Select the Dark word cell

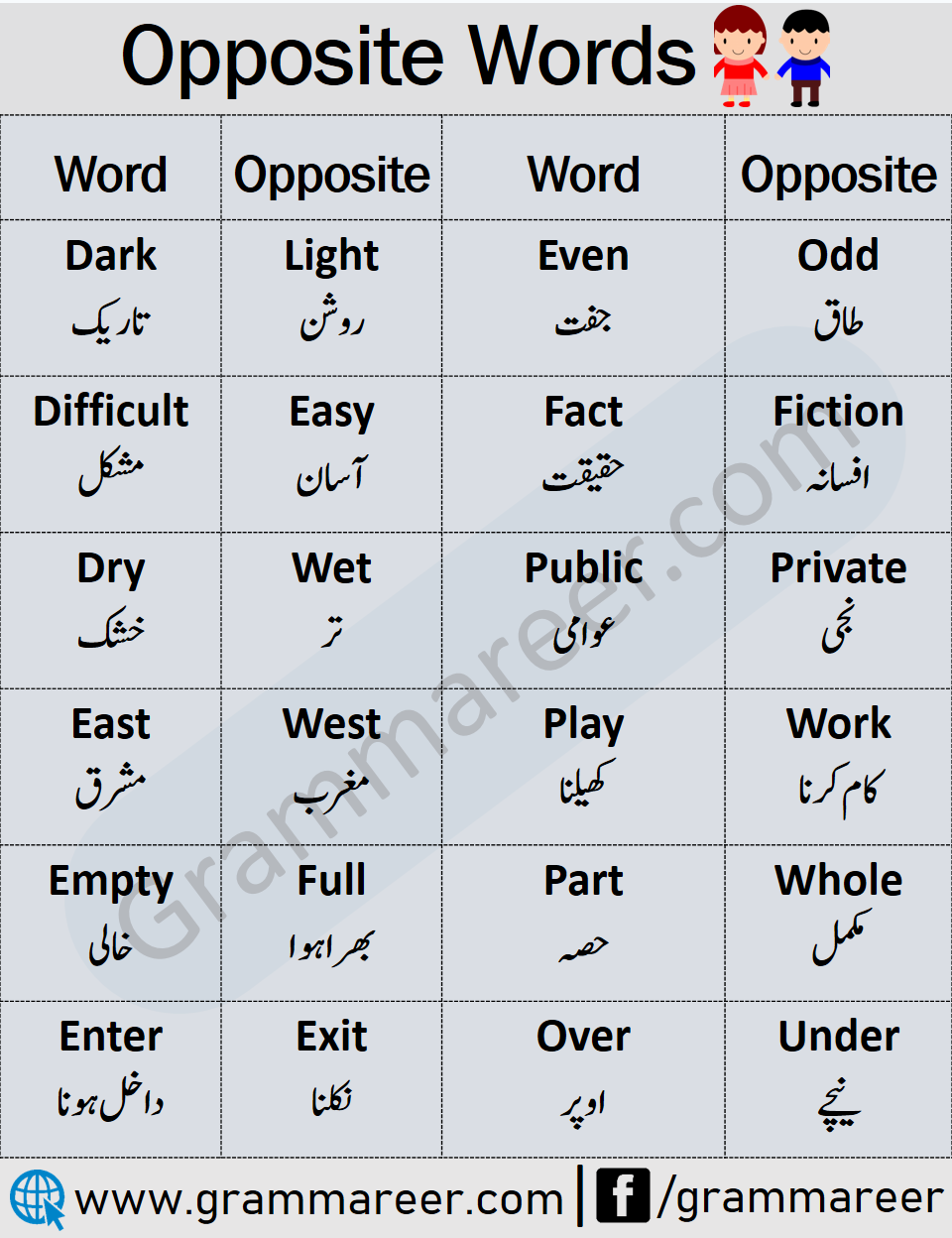(x=111, y=298)
